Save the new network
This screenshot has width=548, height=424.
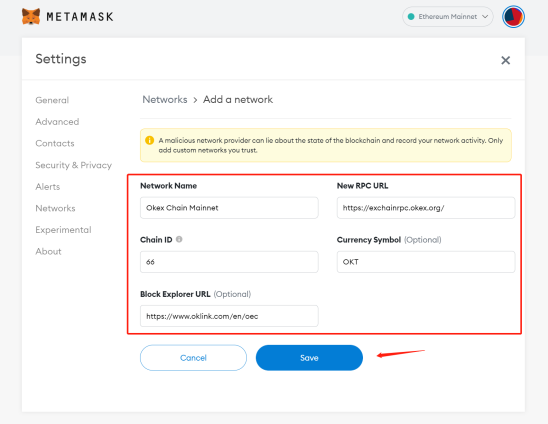tap(309, 358)
